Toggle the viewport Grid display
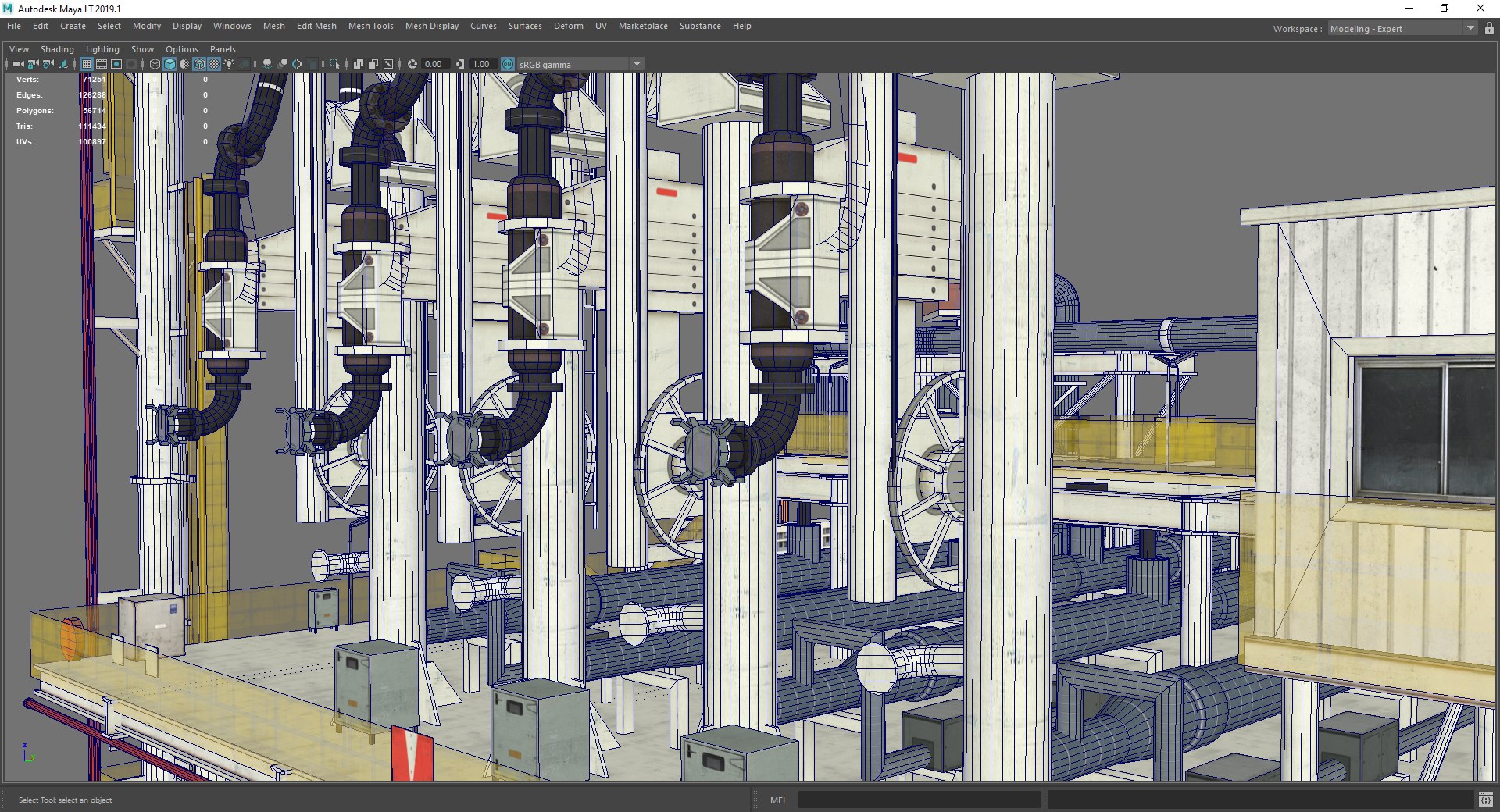Image resolution: width=1500 pixels, height=812 pixels. tap(87, 64)
